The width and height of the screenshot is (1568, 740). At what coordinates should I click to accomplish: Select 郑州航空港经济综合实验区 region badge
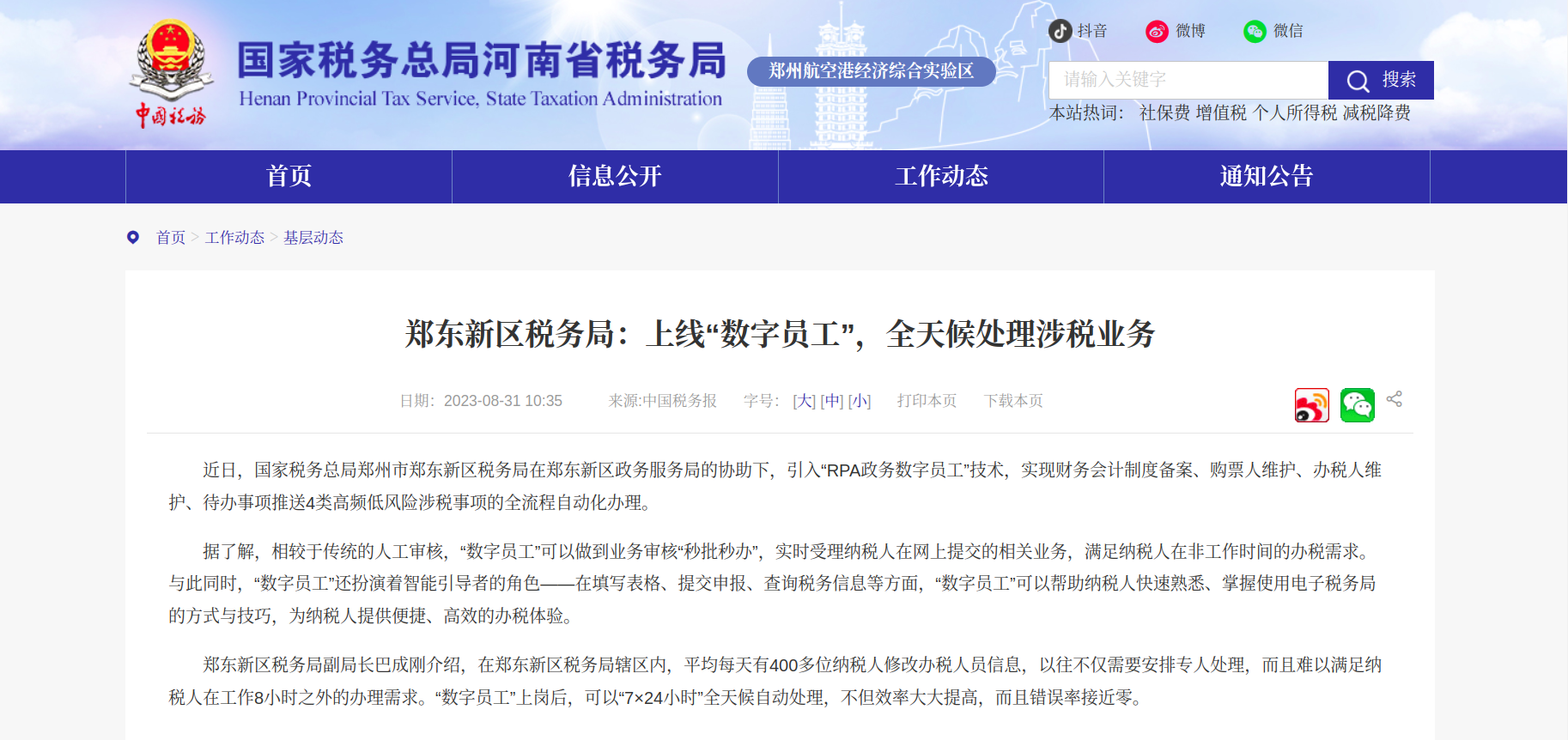pos(872,71)
